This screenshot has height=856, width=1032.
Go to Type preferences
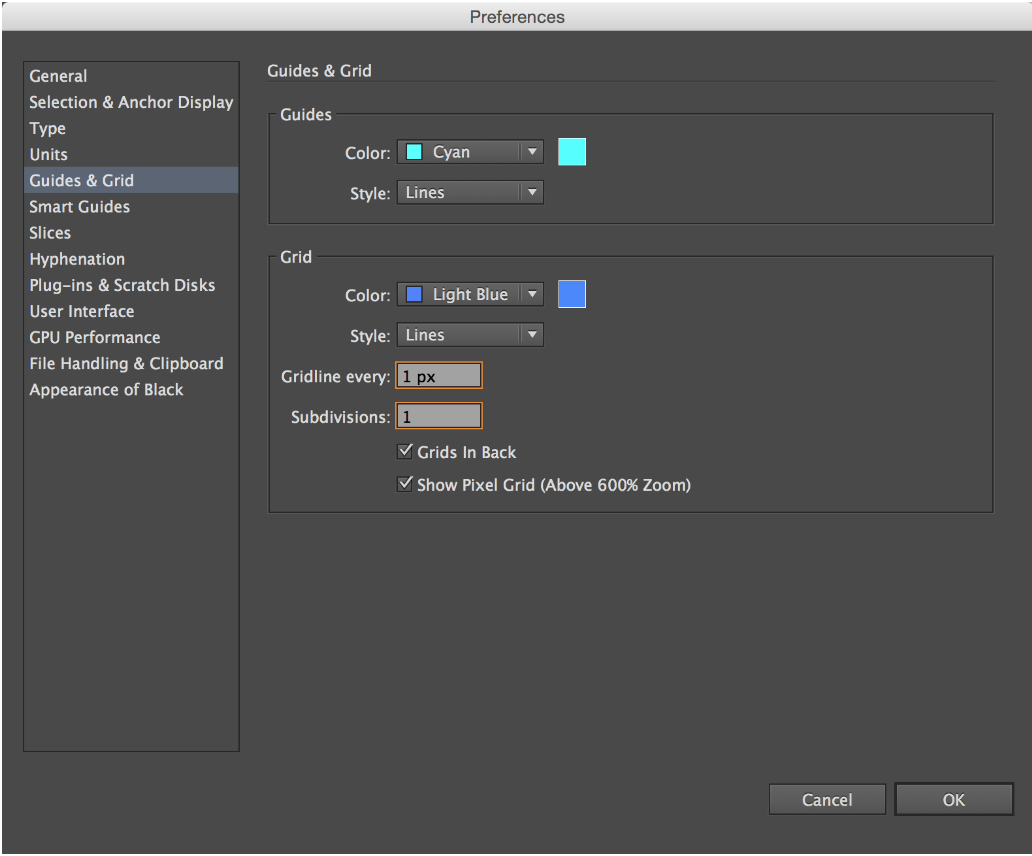(x=131, y=128)
